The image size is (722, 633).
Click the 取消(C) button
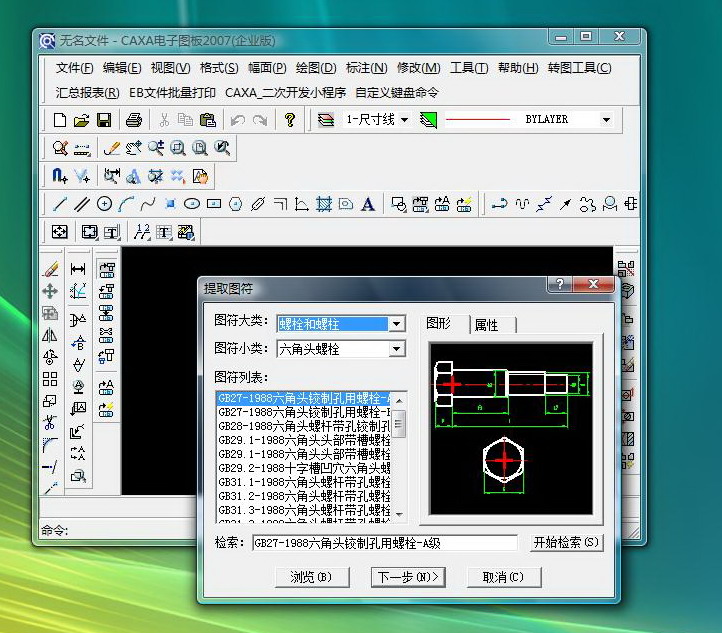pos(504,577)
